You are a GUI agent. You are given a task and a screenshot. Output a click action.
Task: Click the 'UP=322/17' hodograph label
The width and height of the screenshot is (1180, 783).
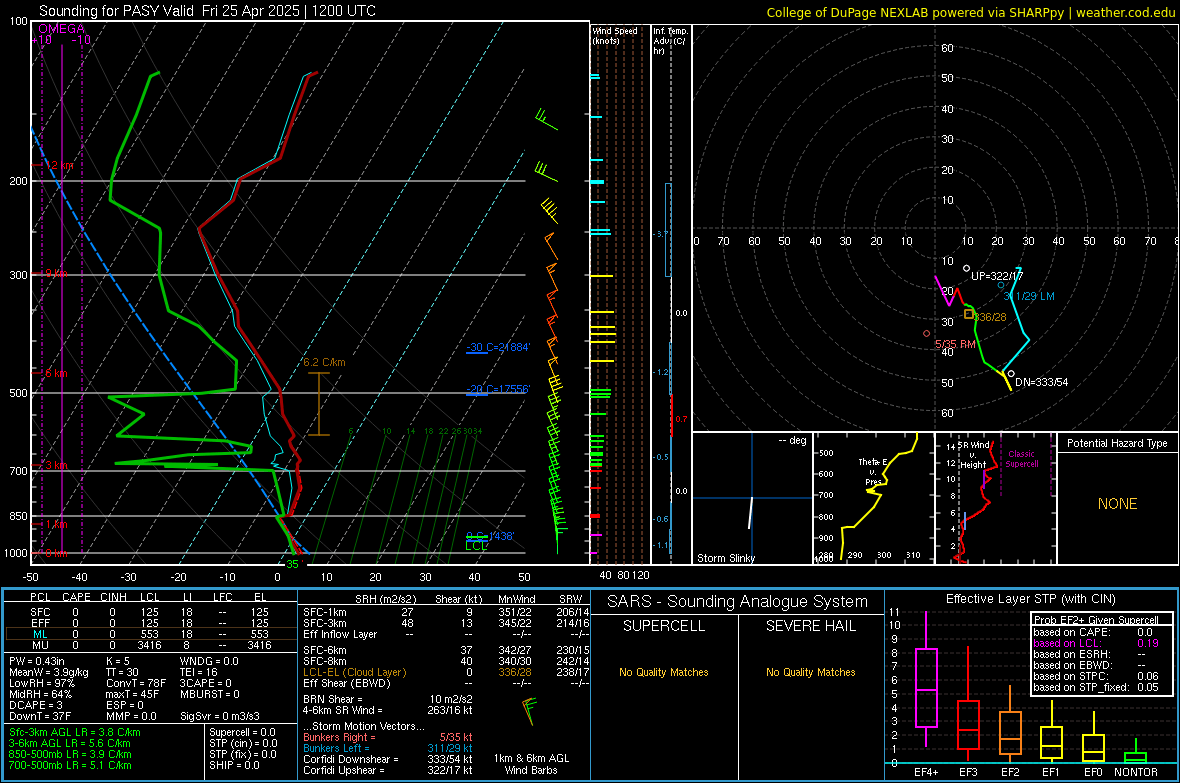[996, 276]
